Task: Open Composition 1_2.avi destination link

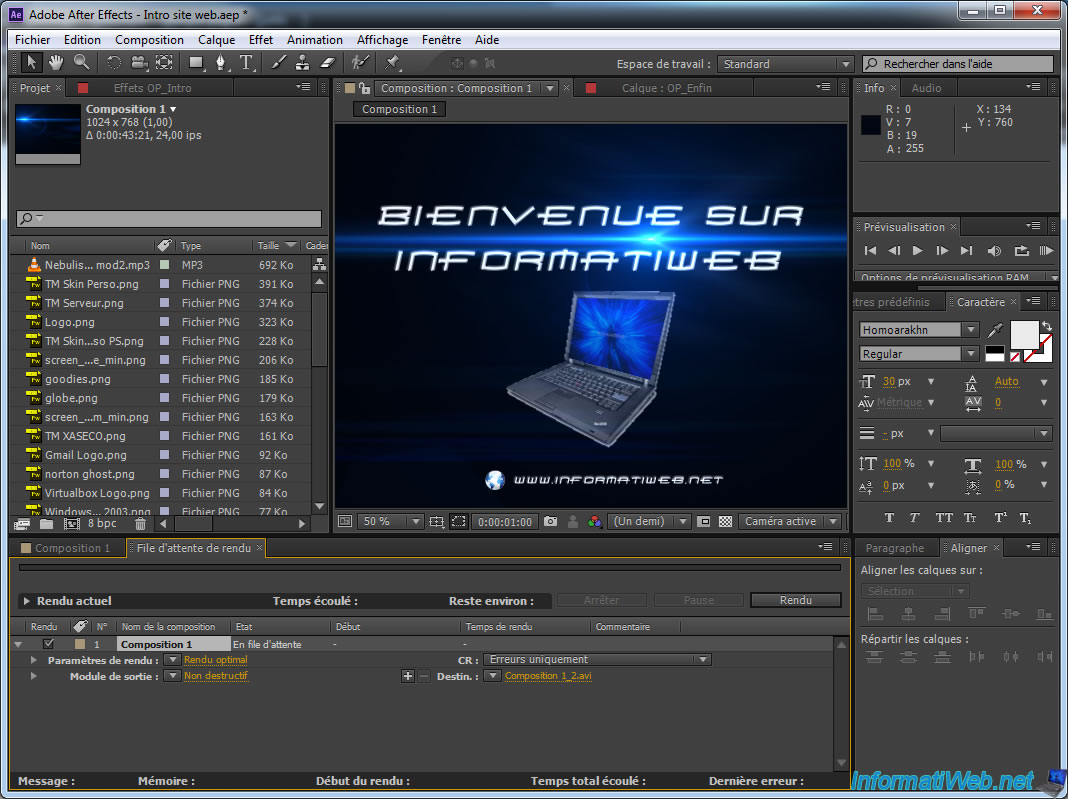Action: pos(548,676)
